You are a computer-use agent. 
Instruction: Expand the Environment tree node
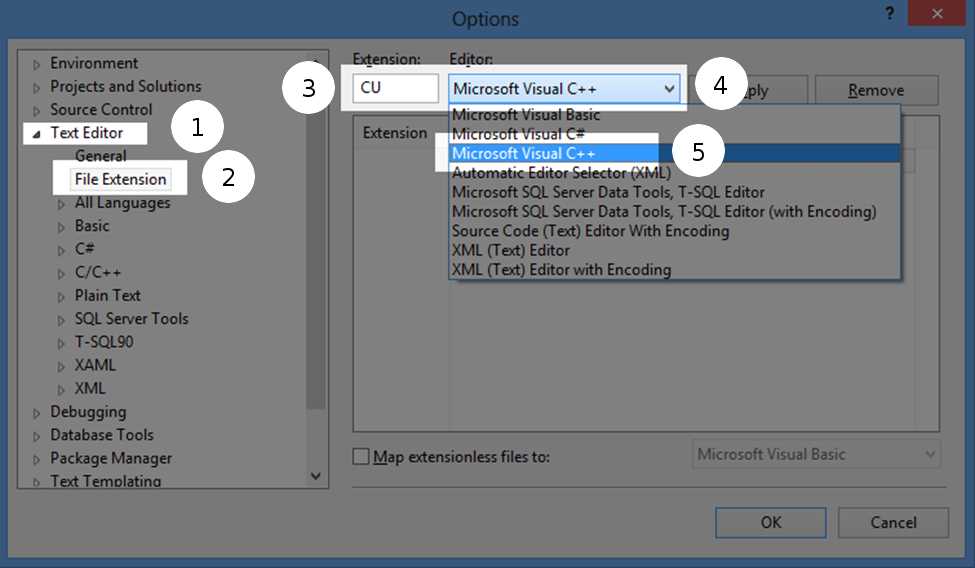coord(36,64)
